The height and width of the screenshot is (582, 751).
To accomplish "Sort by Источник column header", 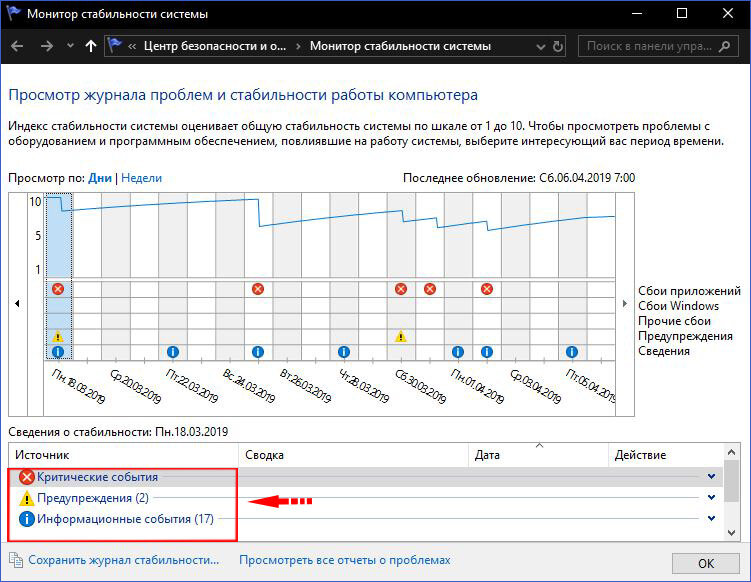I will pyautogui.click(x=124, y=455).
